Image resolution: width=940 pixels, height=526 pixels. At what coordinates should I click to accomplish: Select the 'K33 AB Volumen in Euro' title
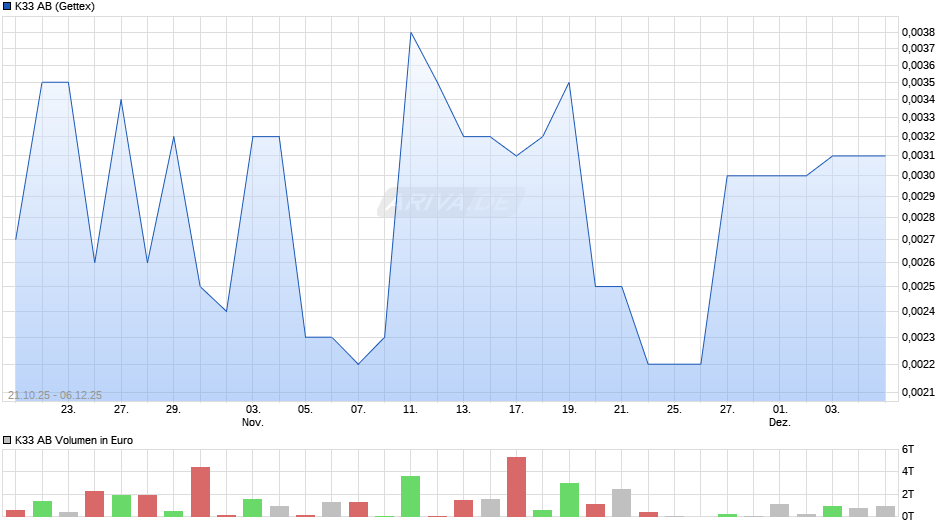coord(74,440)
